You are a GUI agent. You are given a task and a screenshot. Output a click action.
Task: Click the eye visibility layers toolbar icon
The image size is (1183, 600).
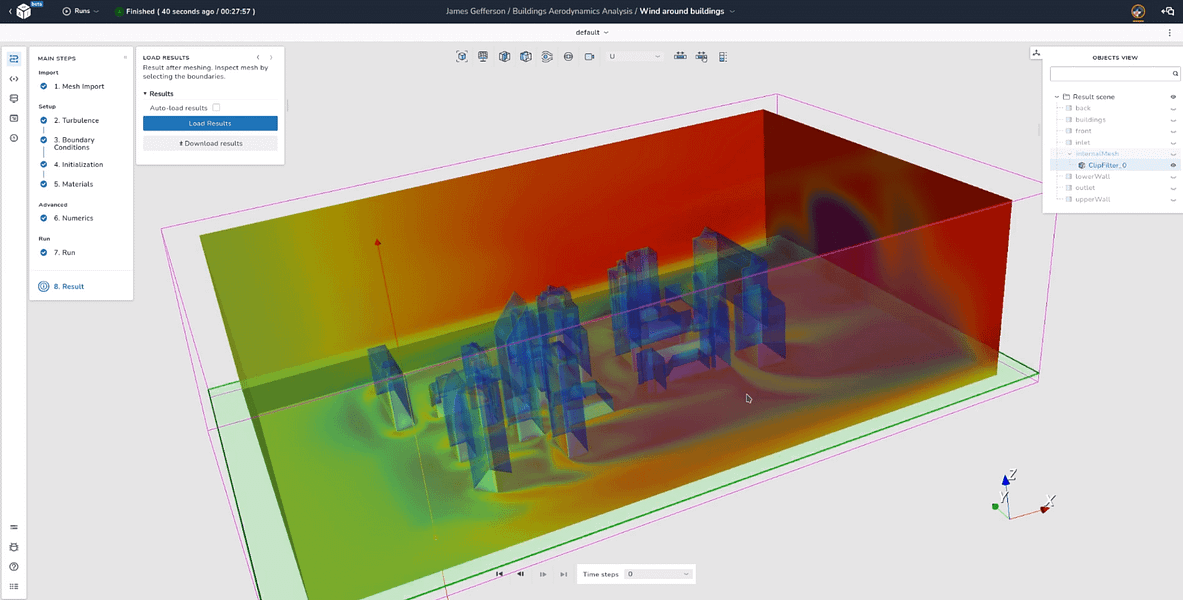tap(547, 57)
